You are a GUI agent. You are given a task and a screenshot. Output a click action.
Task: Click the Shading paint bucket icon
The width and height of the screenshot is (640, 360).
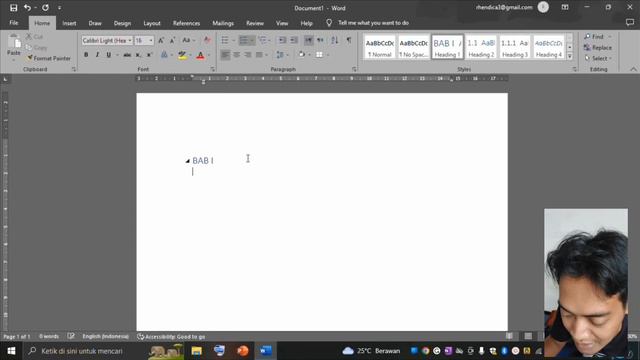[302, 55]
